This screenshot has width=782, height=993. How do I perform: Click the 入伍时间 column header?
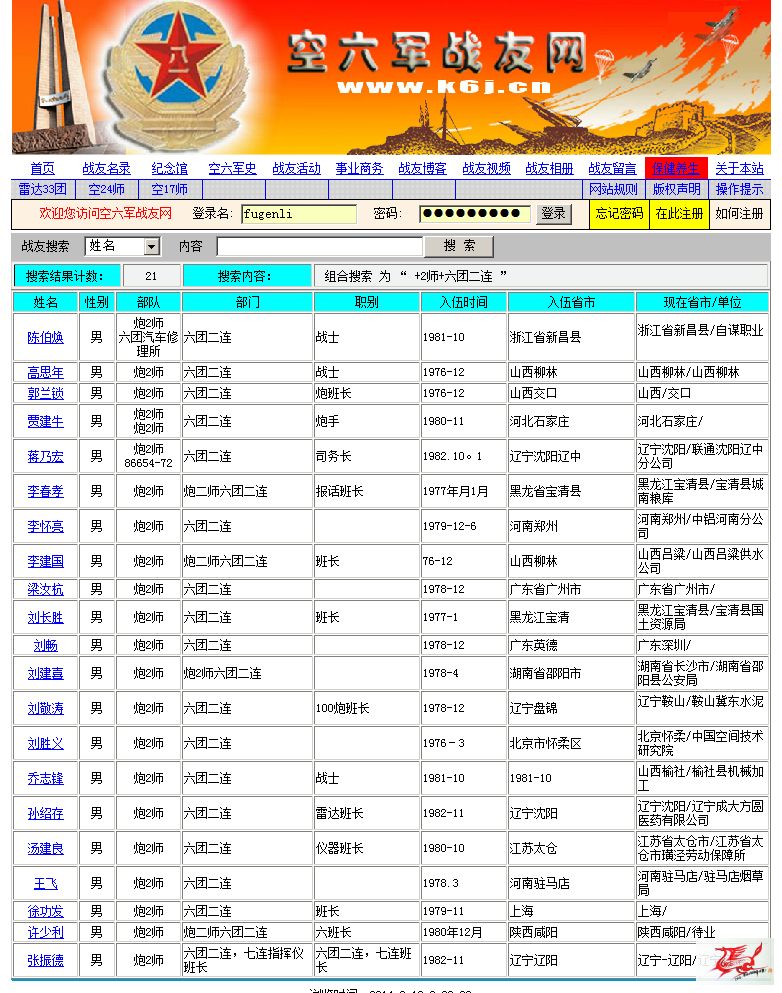click(464, 302)
